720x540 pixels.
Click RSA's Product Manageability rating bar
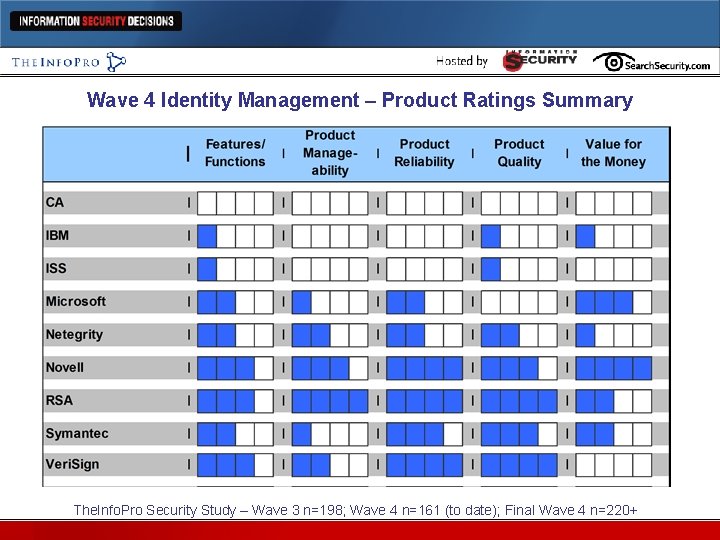pos(330,402)
